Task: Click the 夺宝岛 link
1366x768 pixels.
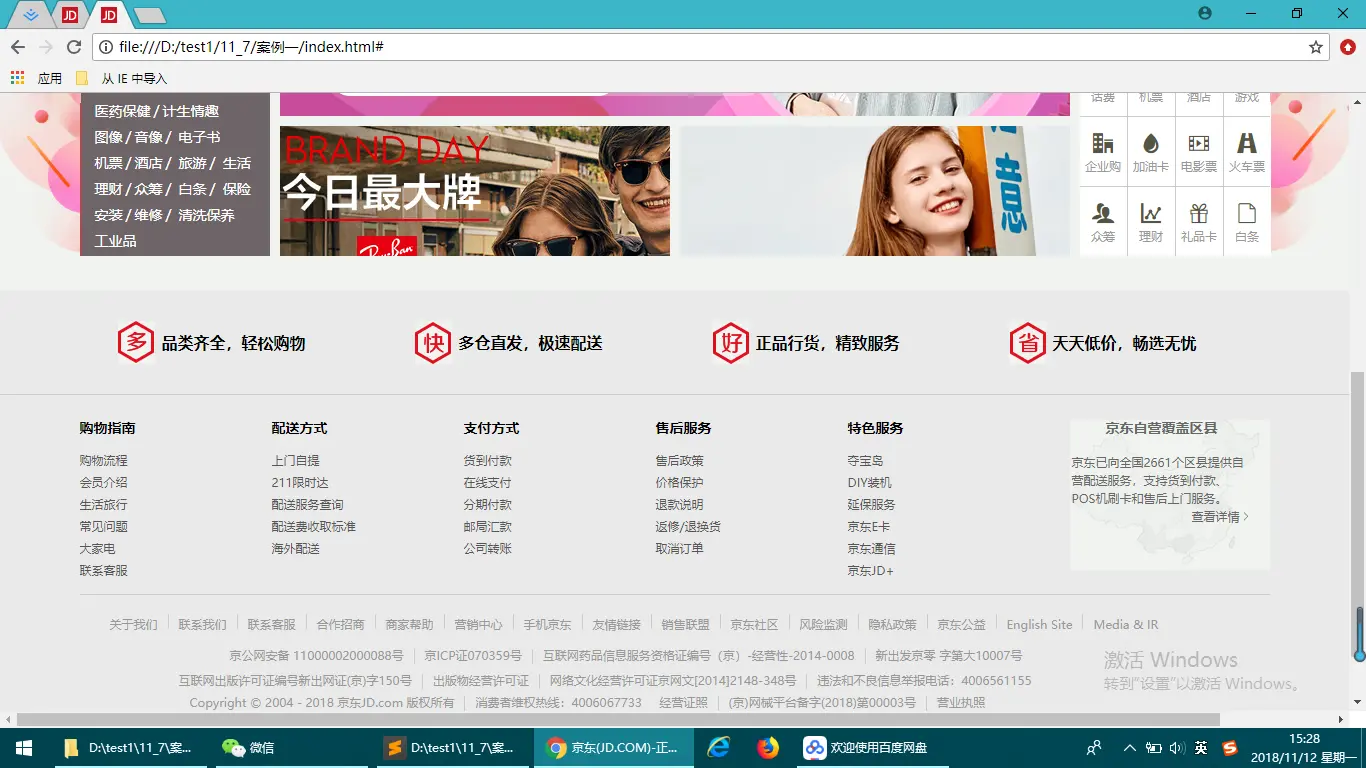Action: [865, 461]
